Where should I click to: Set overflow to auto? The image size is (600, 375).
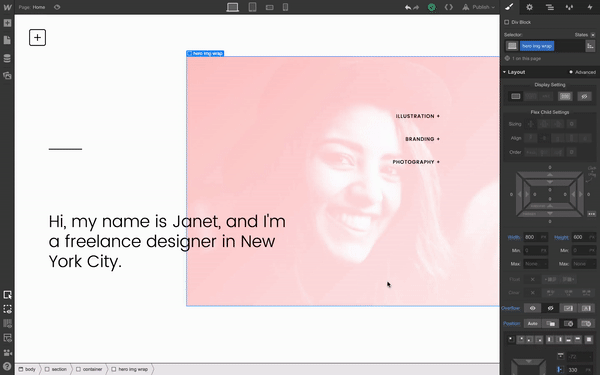586,308
